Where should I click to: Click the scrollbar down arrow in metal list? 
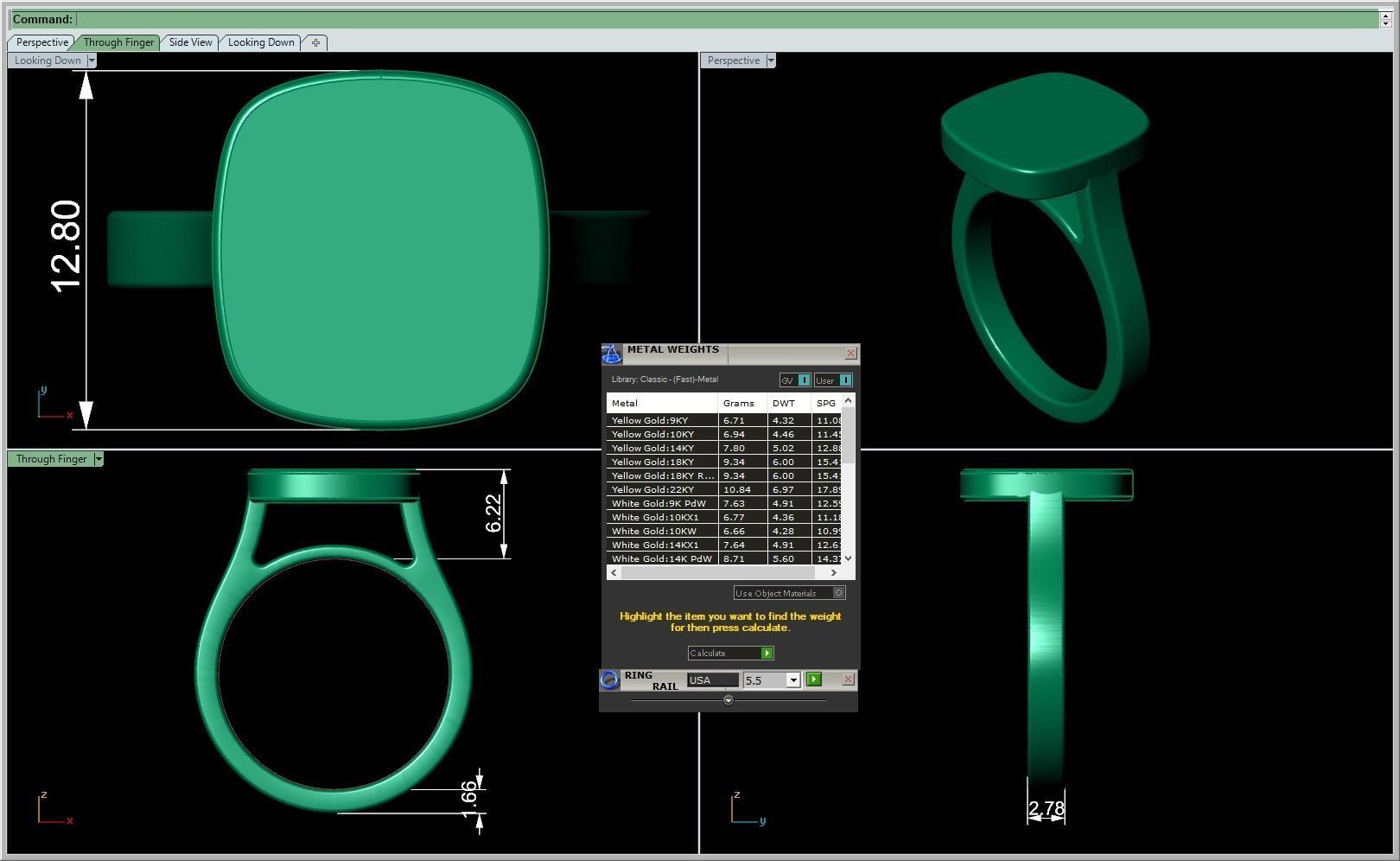[848, 558]
